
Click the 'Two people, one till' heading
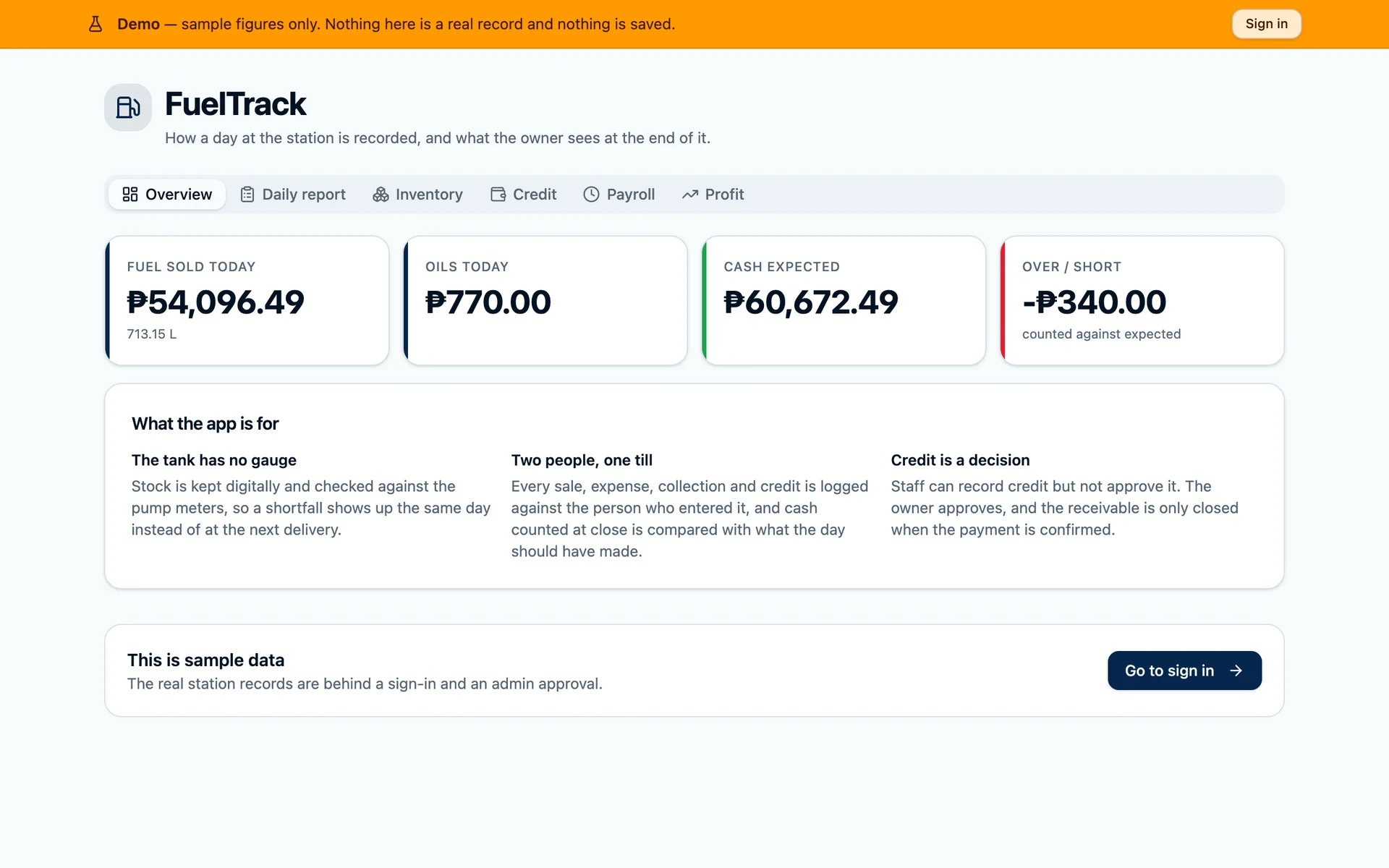coord(582,460)
